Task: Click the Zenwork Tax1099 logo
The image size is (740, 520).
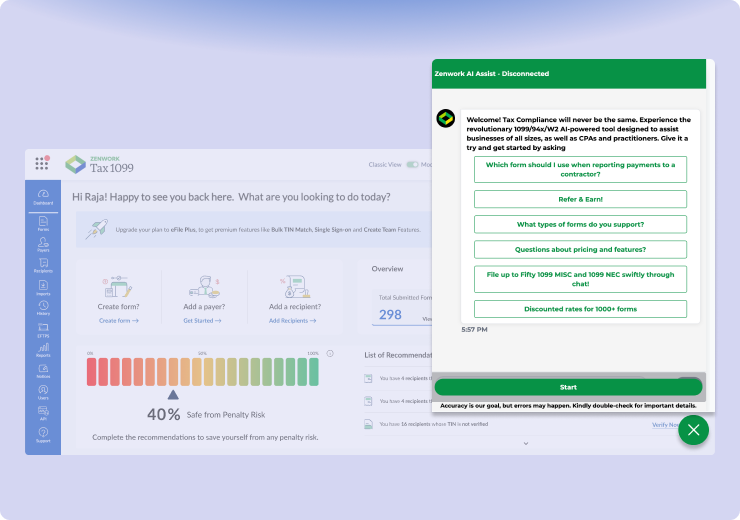Action: point(99,165)
